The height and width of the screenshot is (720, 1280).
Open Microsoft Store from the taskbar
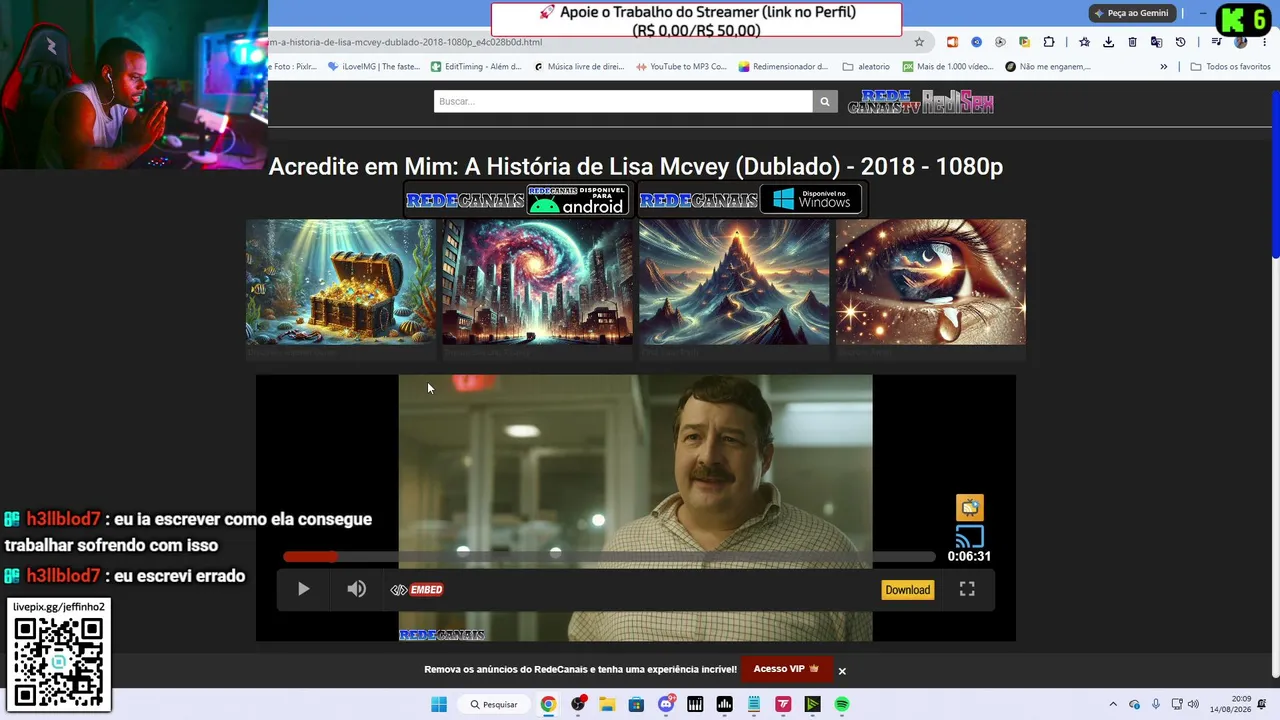[636, 704]
